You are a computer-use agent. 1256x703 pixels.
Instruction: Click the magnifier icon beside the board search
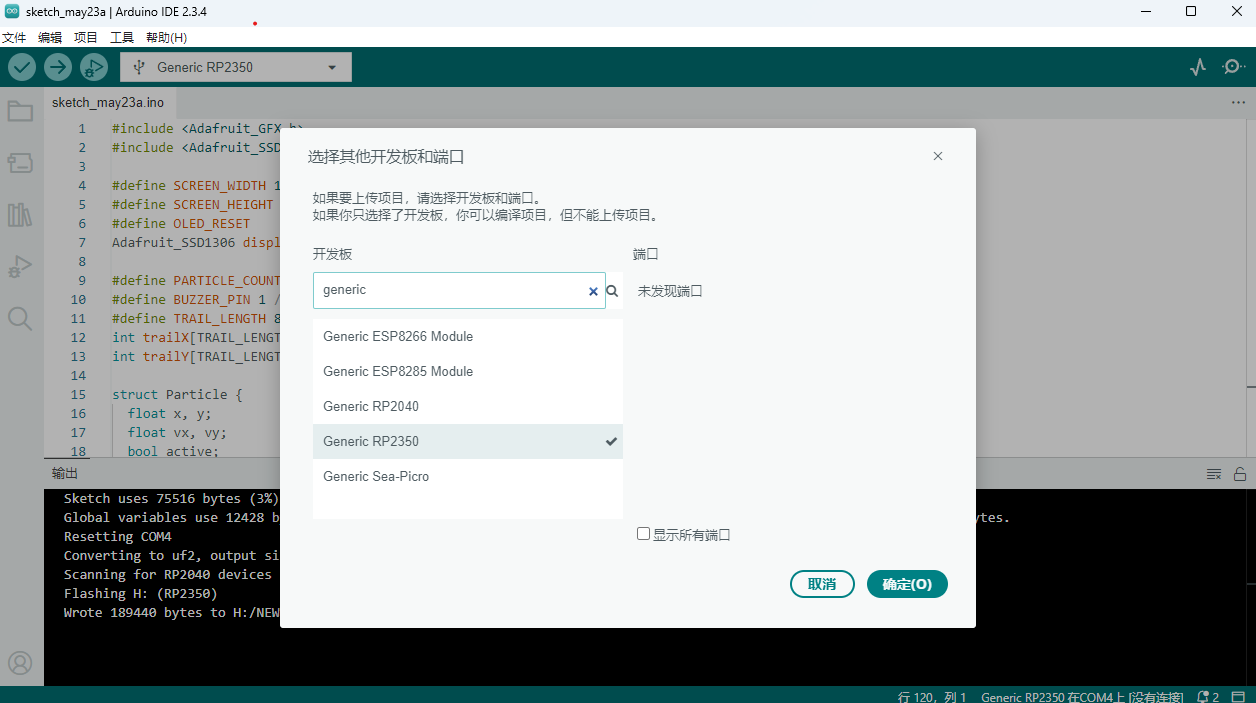point(612,291)
